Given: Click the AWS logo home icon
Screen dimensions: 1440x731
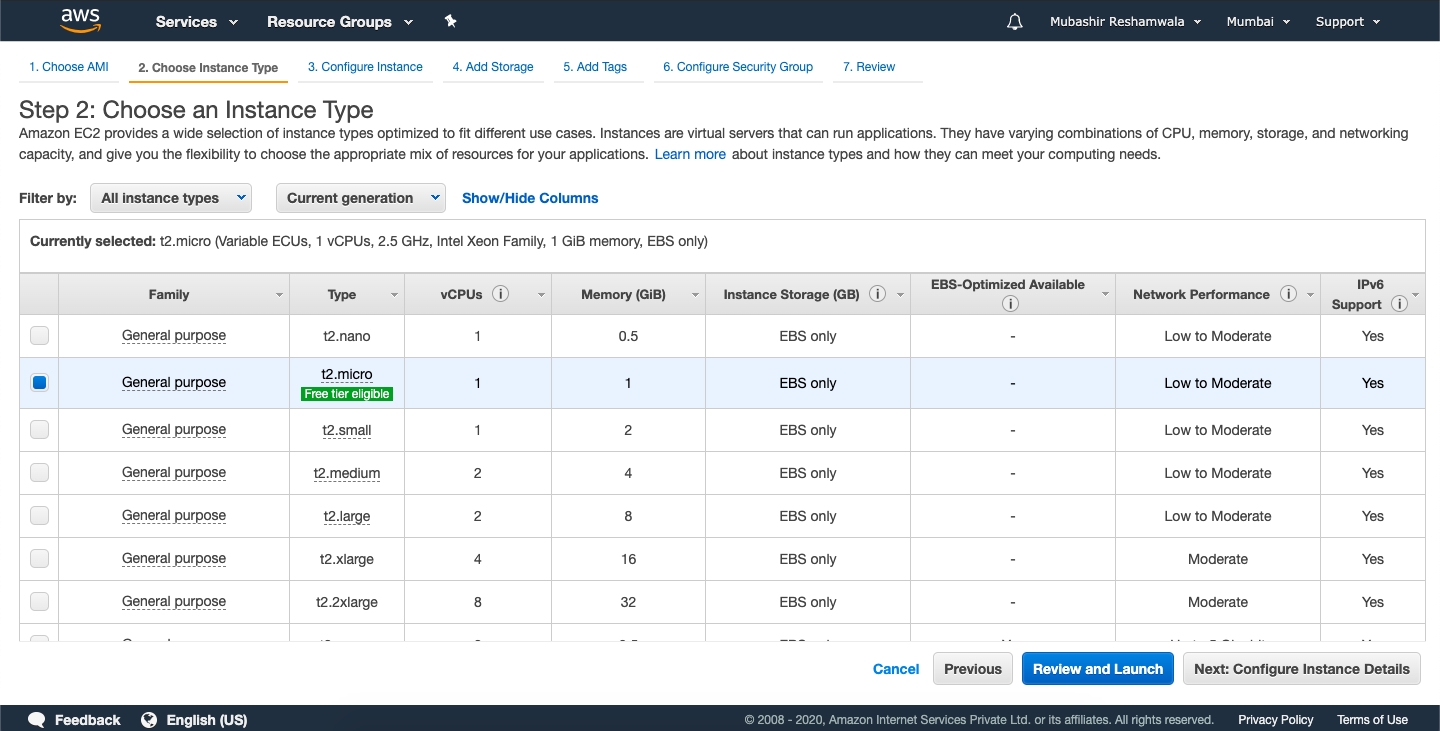Looking at the screenshot, I should click(79, 20).
